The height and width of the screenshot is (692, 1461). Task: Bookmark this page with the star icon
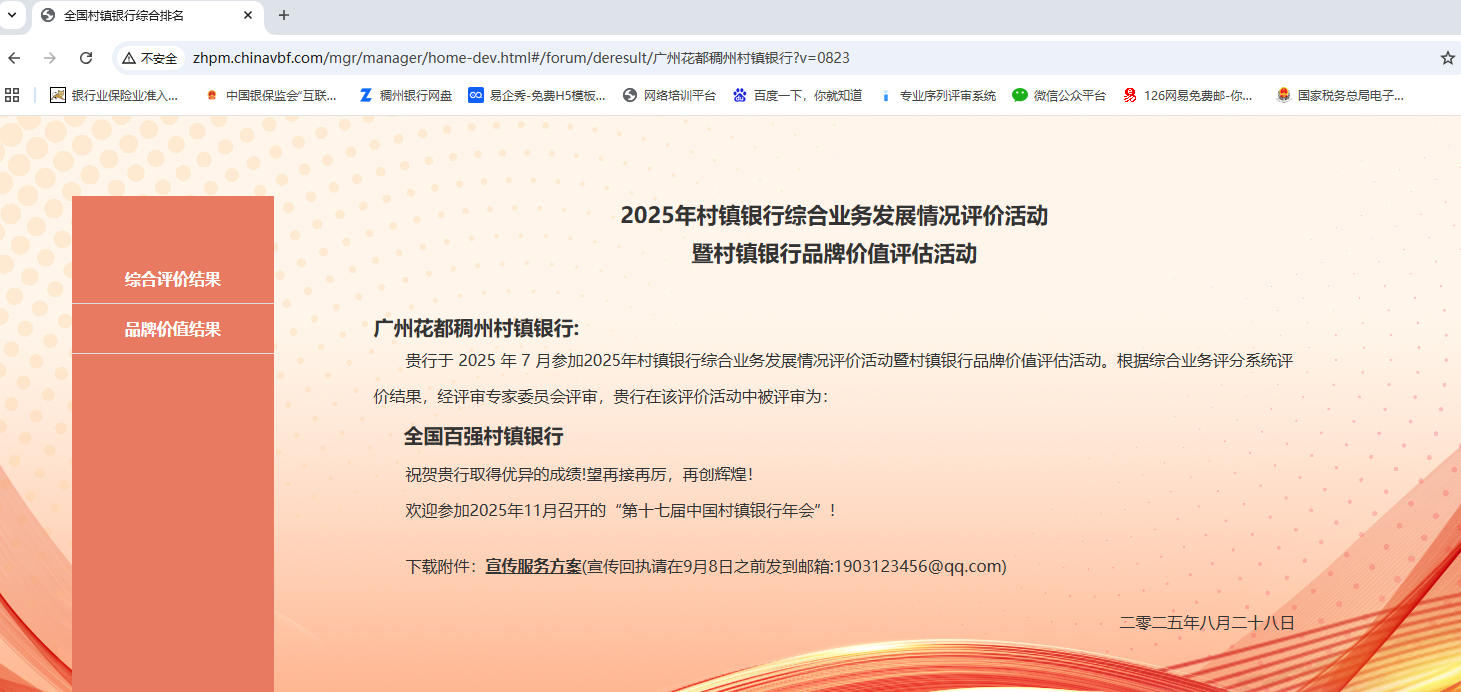(x=1447, y=58)
